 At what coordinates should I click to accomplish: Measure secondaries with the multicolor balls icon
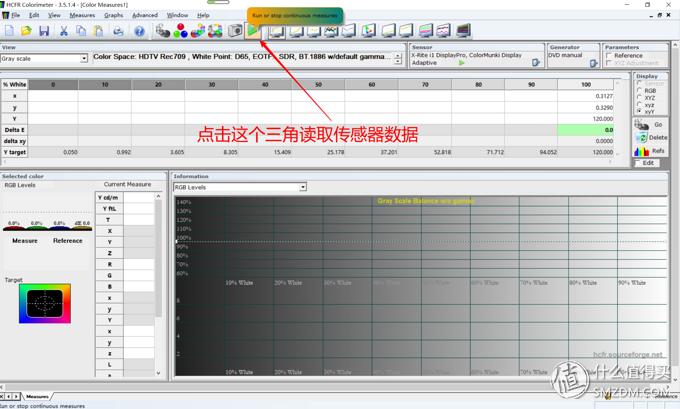[198, 31]
